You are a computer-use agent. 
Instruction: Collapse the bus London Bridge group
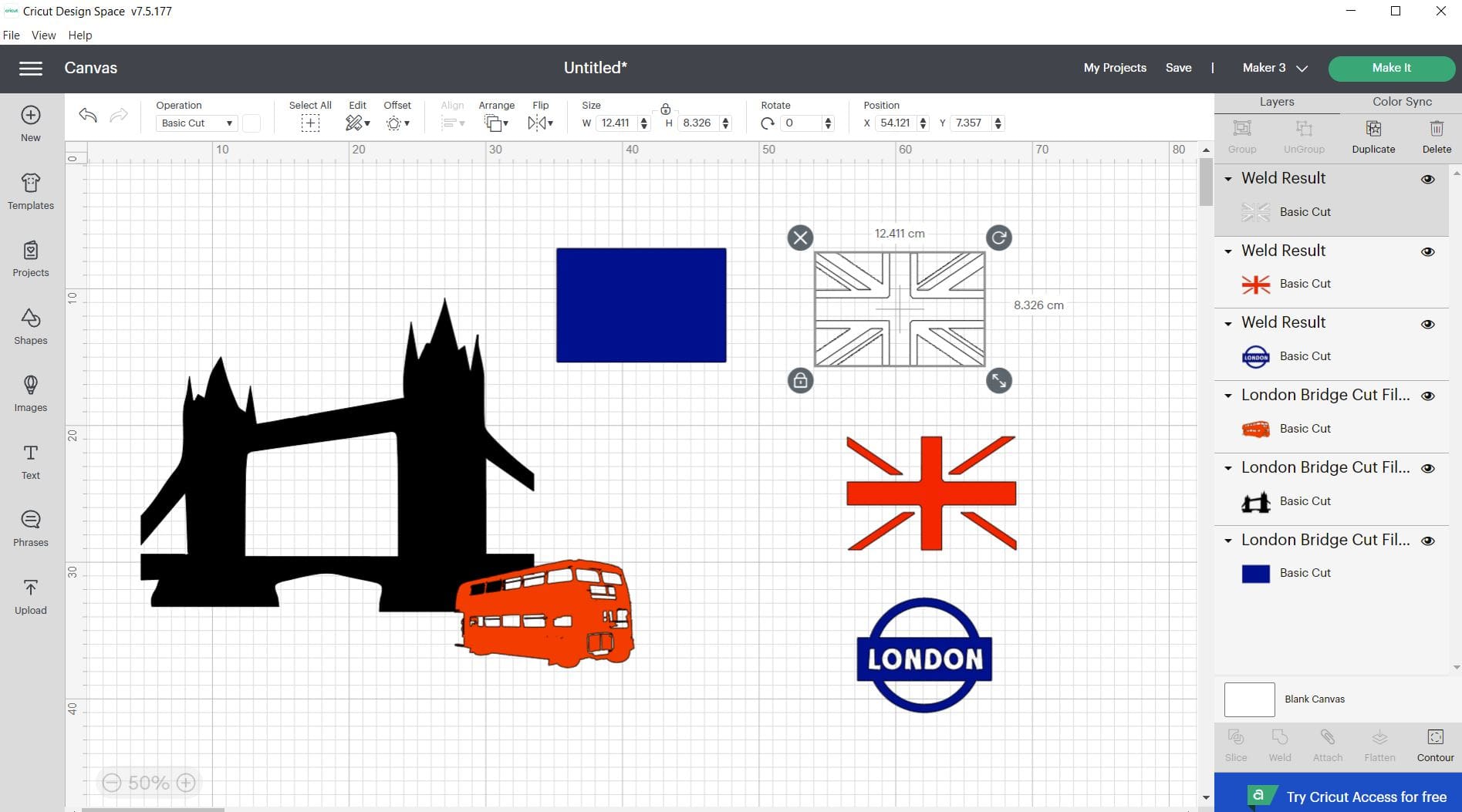(x=1228, y=396)
